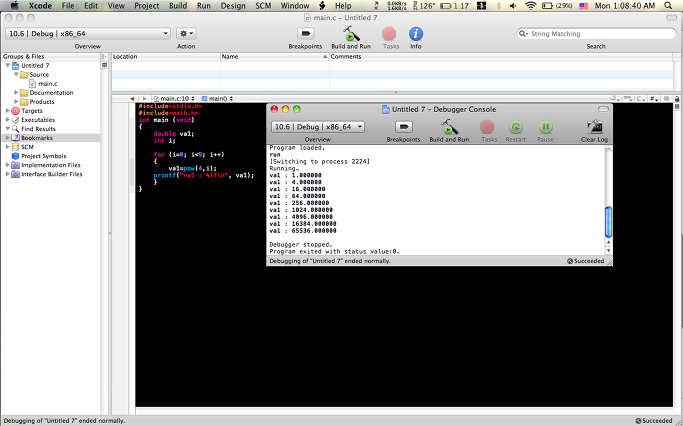Open the main window Overview popup 10.6 | Debug | x86_64
Image resolution: width=683 pixels, height=426 pixels.
[x=88, y=34]
